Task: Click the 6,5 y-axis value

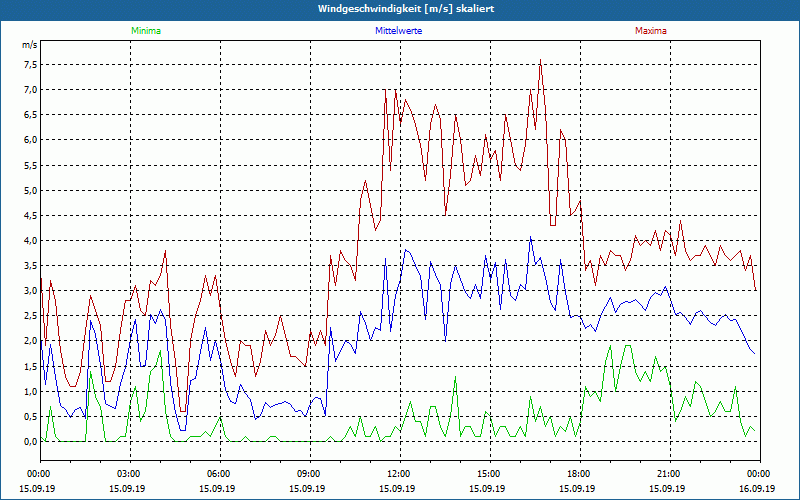Action: click(x=30, y=115)
